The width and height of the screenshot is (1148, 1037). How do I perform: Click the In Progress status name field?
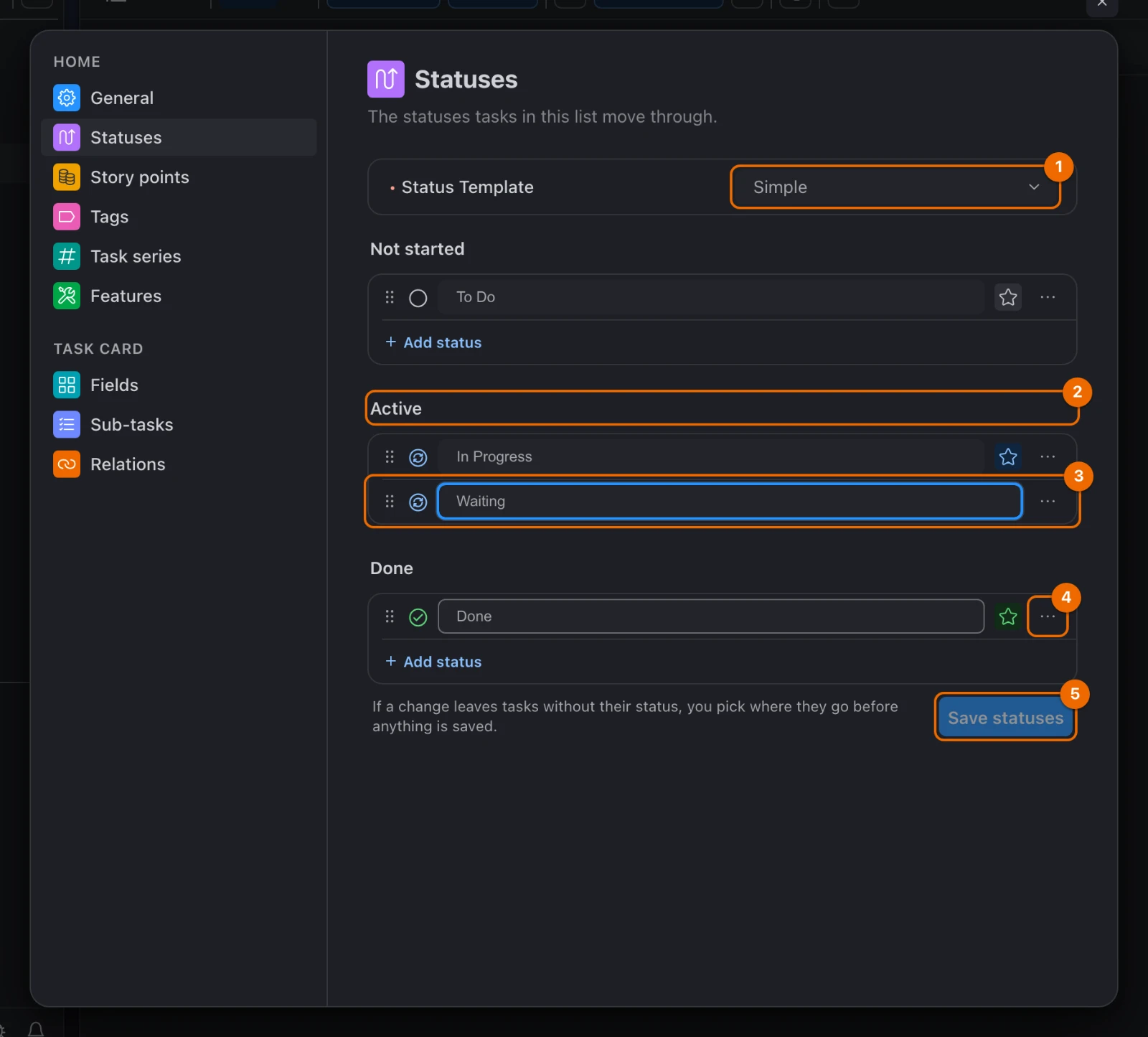pos(711,456)
